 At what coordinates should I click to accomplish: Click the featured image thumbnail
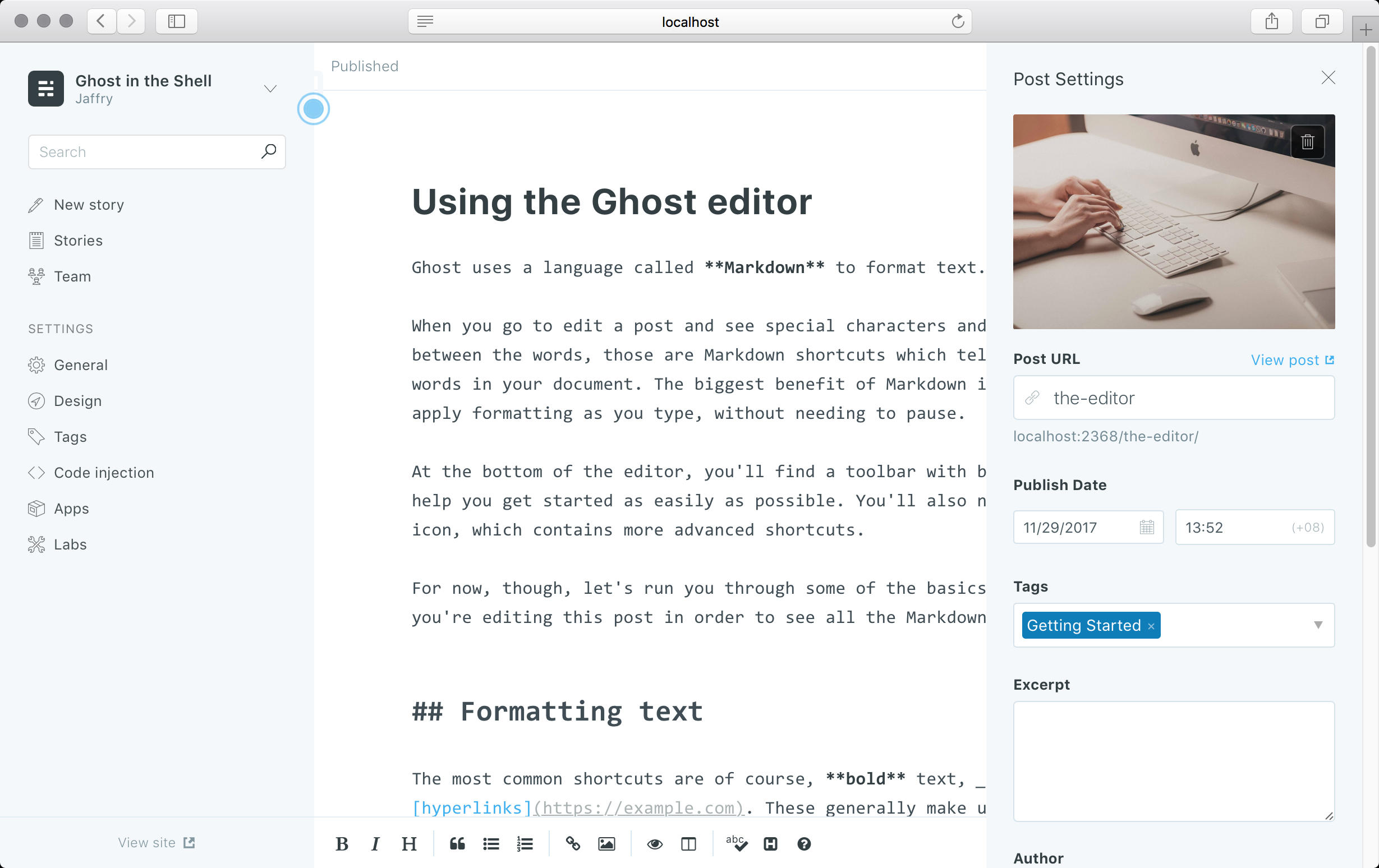coord(1174,222)
